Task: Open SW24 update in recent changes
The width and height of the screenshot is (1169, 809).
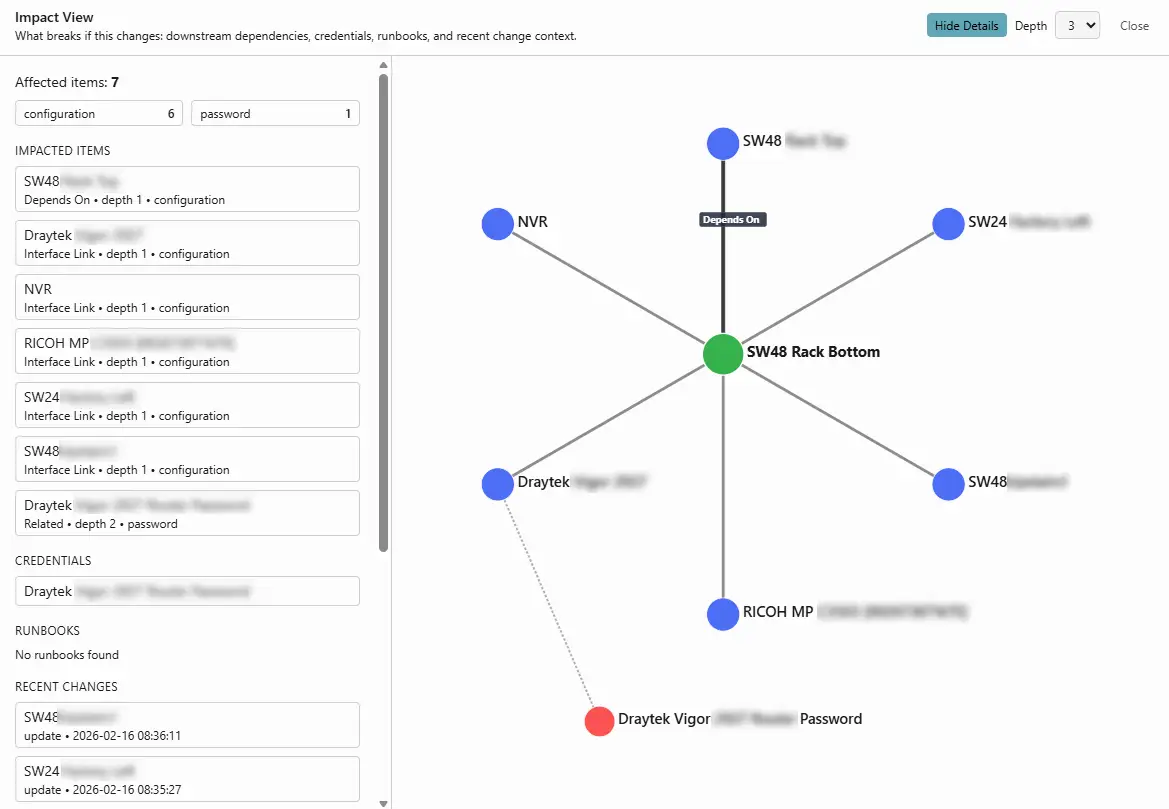Action: [x=187, y=779]
